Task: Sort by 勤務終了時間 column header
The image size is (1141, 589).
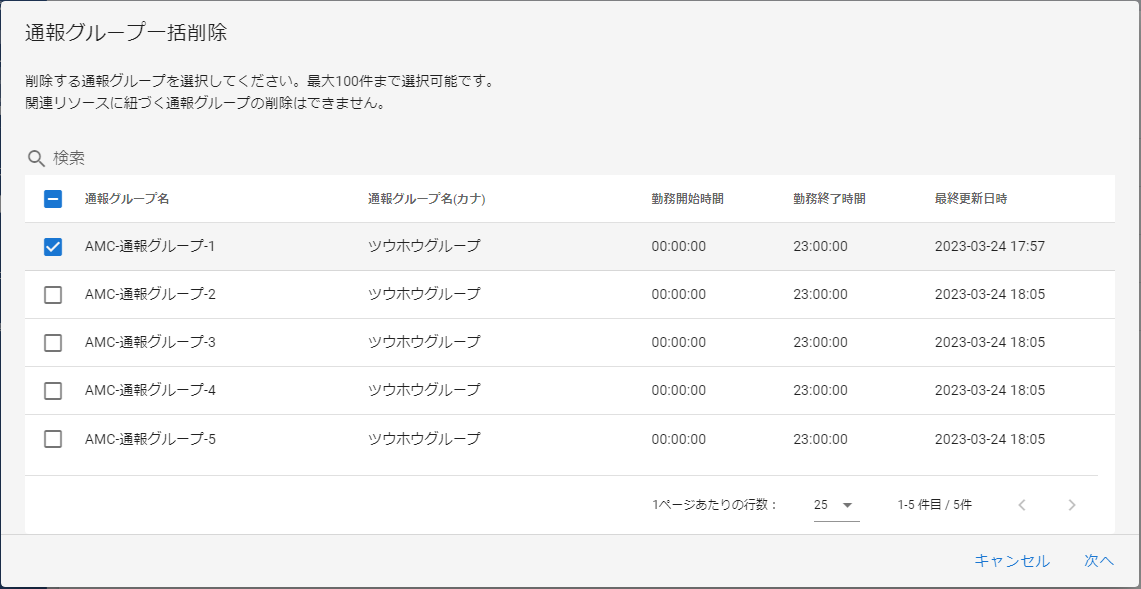Action: point(829,199)
